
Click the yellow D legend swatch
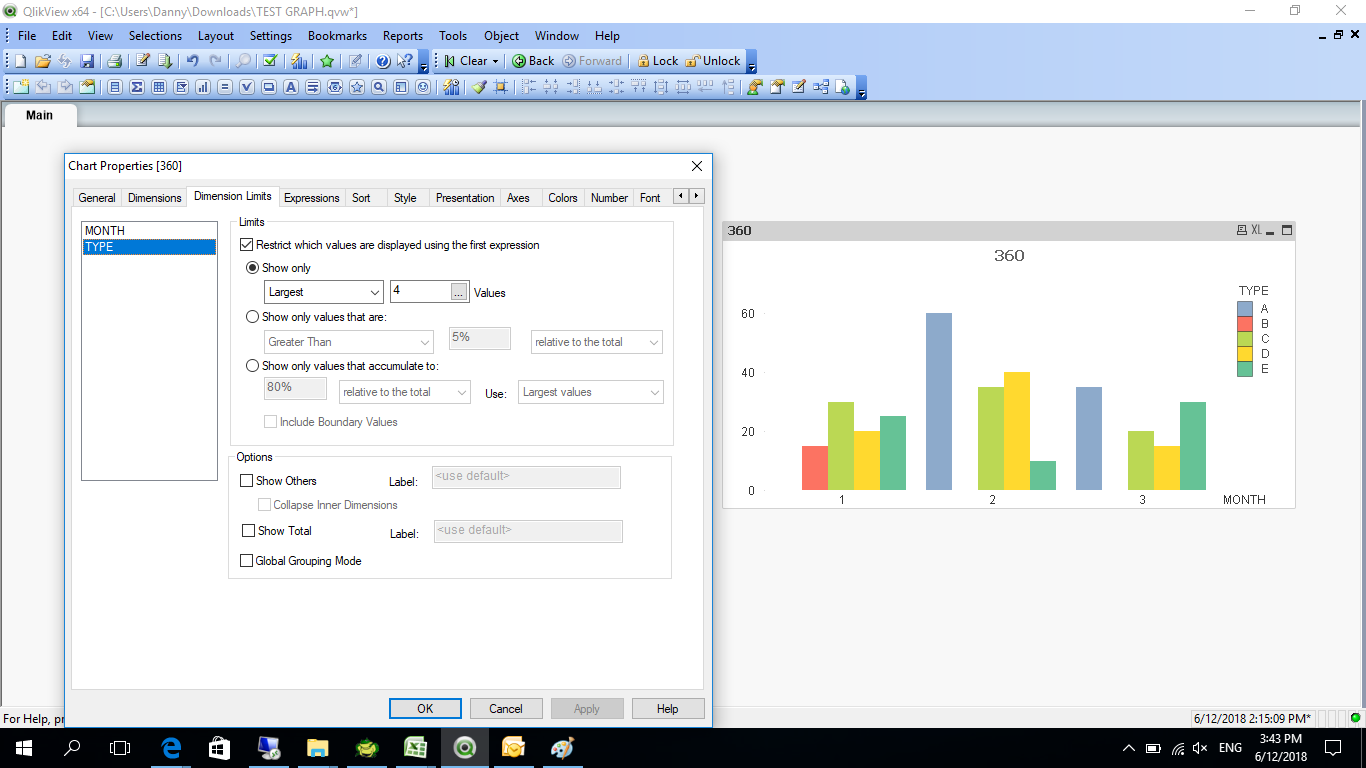(1245, 354)
